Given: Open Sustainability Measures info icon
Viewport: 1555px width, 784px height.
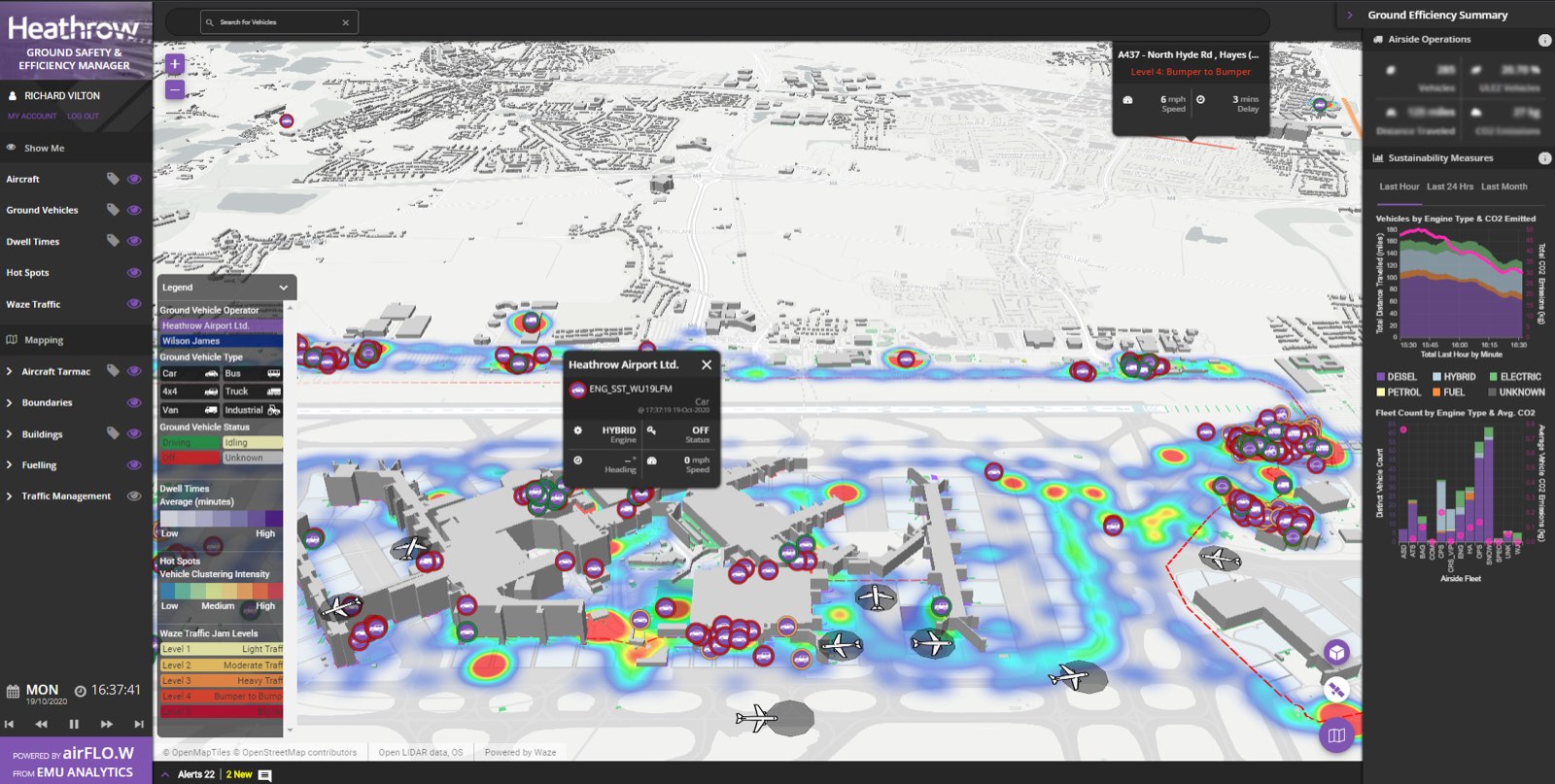Looking at the screenshot, I should 1544,157.
